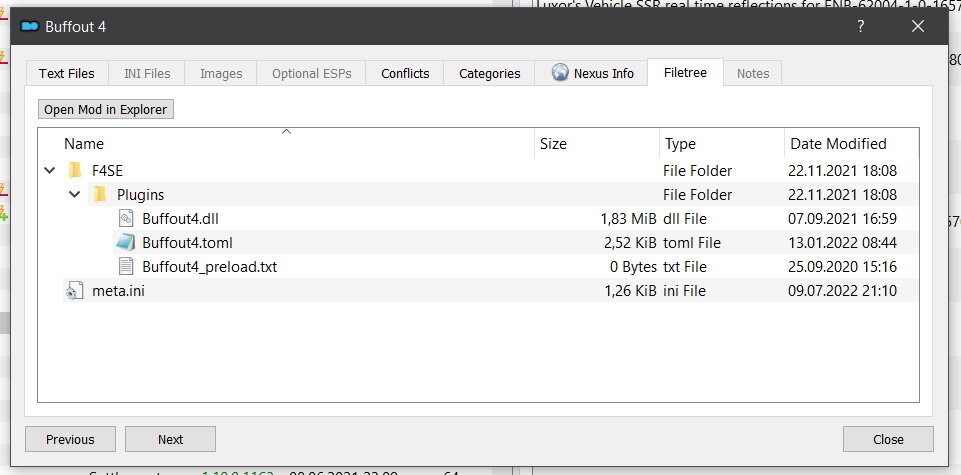Collapse the F4SE folder
The height and width of the screenshot is (475, 961).
point(50,170)
